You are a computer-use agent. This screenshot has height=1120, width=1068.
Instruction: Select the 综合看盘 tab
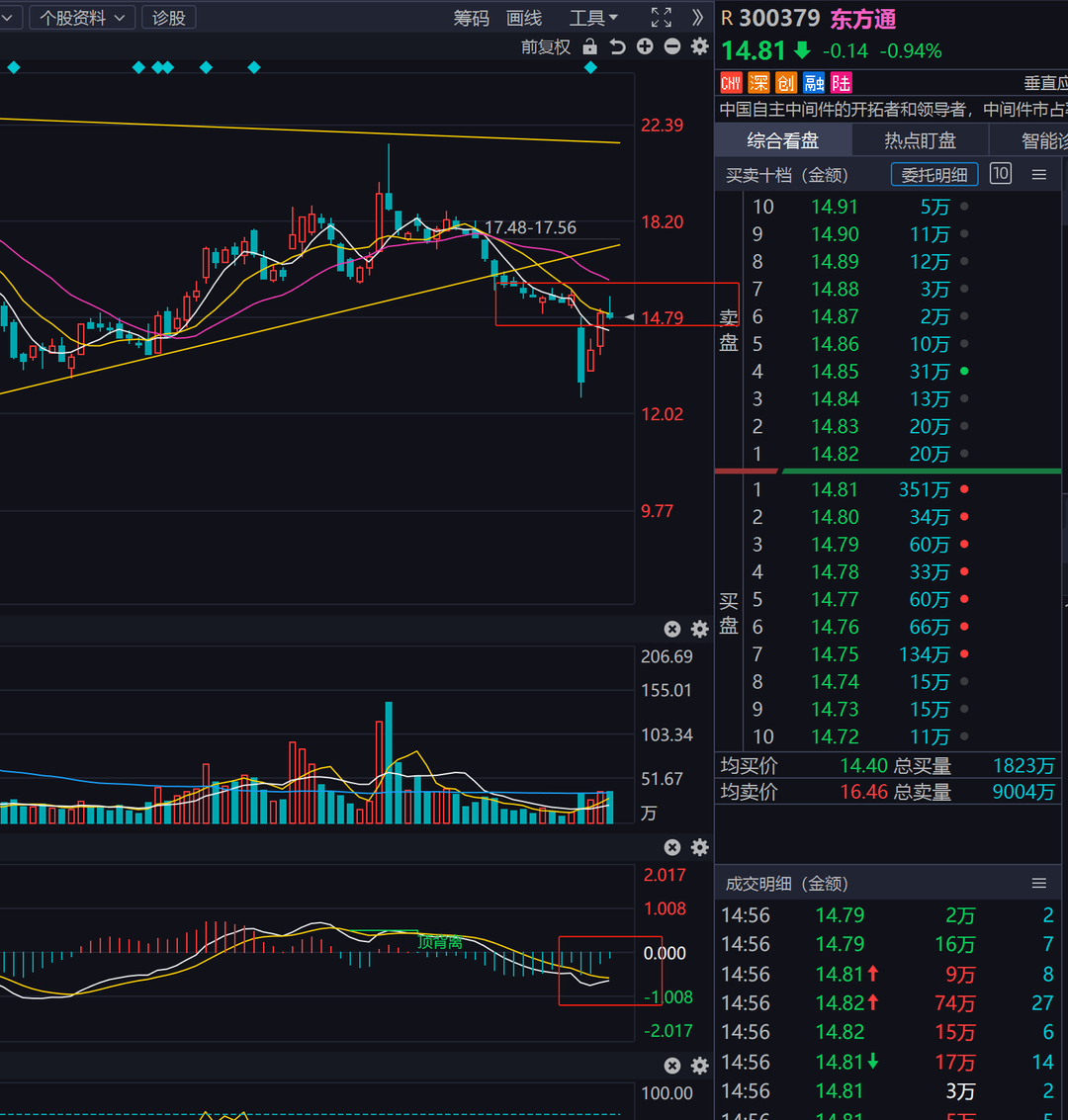click(782, 140)
